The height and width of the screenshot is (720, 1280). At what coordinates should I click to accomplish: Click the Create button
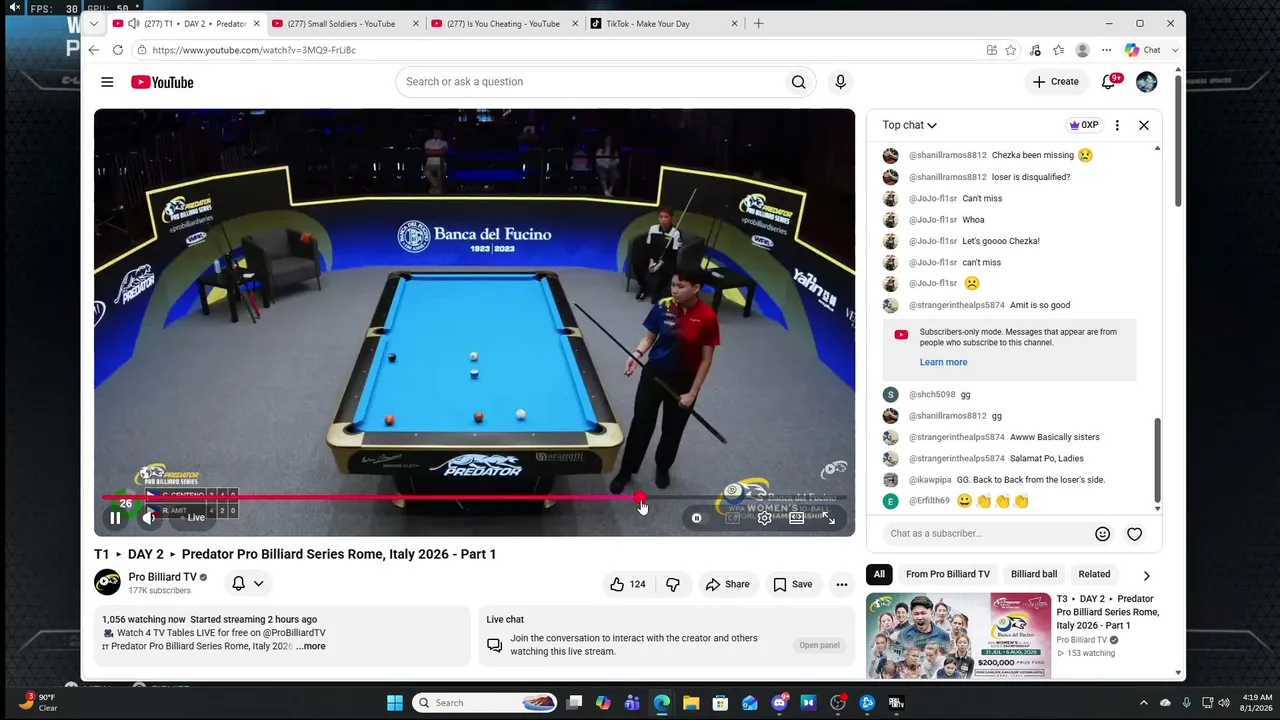(1056, 82)
